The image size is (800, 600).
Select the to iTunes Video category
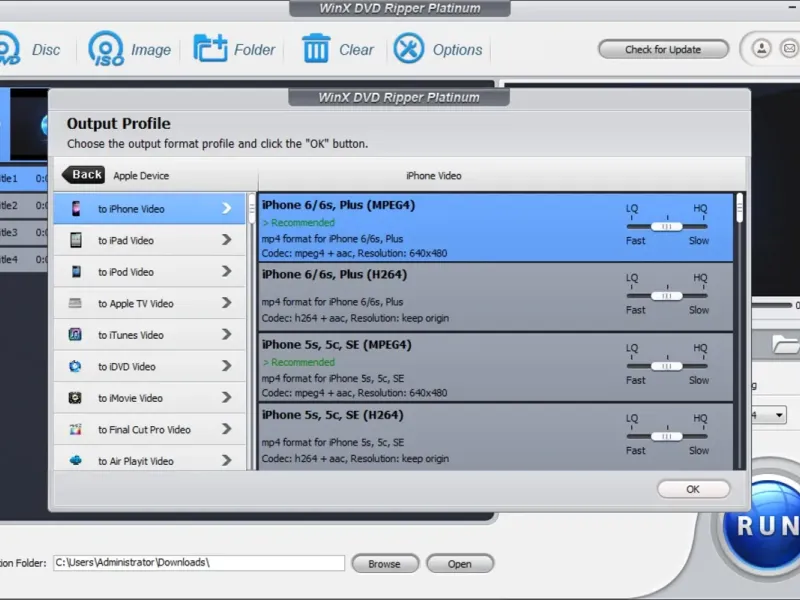click(149, 335)
